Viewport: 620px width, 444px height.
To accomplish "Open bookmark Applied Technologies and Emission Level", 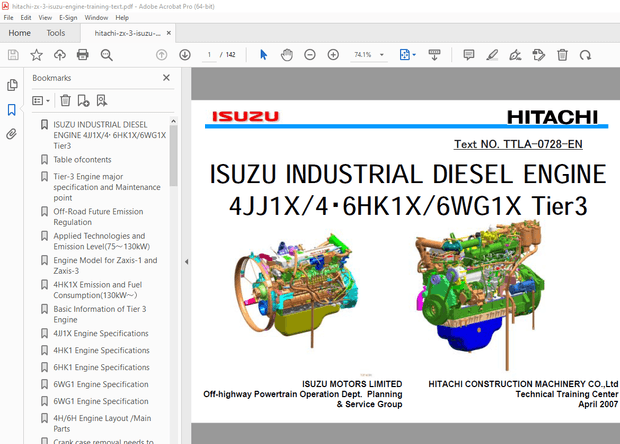I will pos(102,241).
